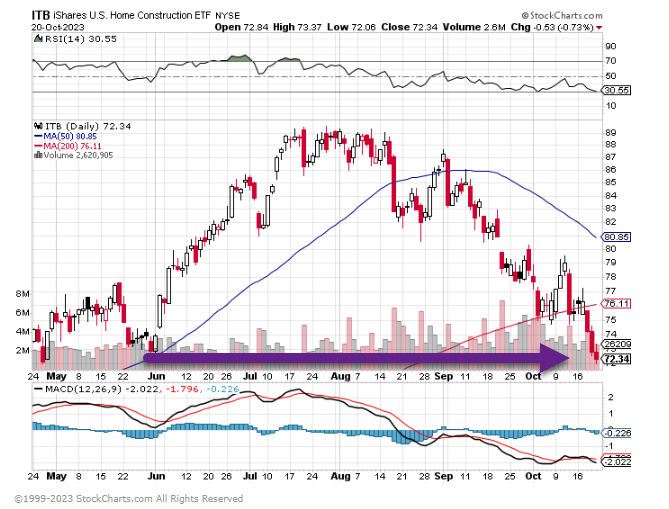Viewport: 669px width, 509px height.
Task: Click the 90 tick on RSI axis
Action: (611, 46)
